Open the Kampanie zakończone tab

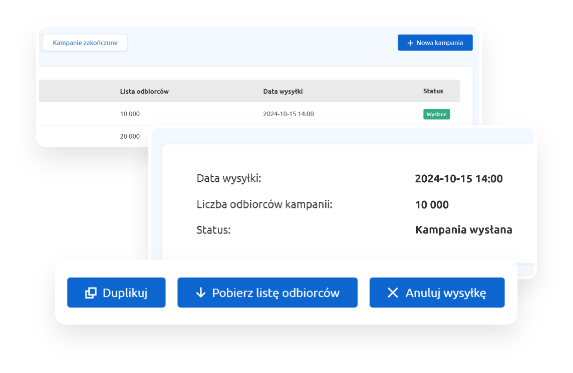click(x=85, y=43)
